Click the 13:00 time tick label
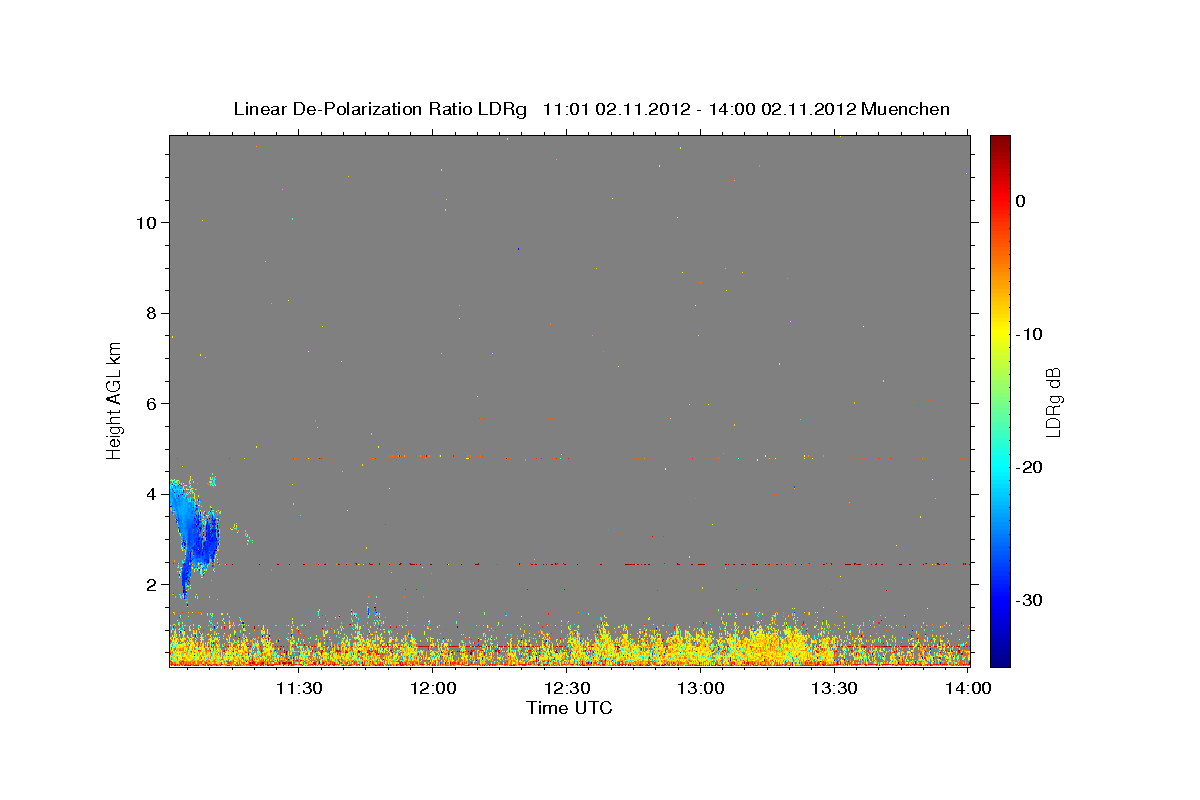 pos(702,688)
